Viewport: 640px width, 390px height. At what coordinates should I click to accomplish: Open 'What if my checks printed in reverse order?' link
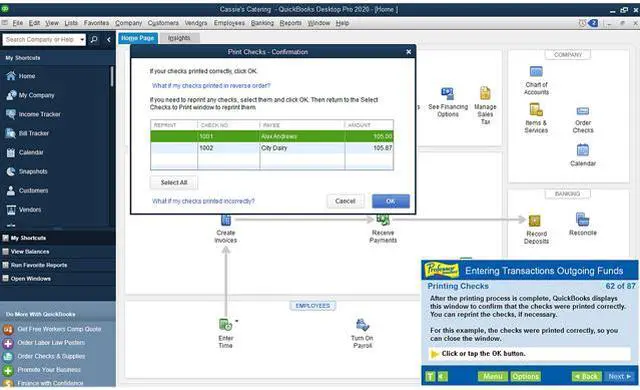click(x=211, y=86)
